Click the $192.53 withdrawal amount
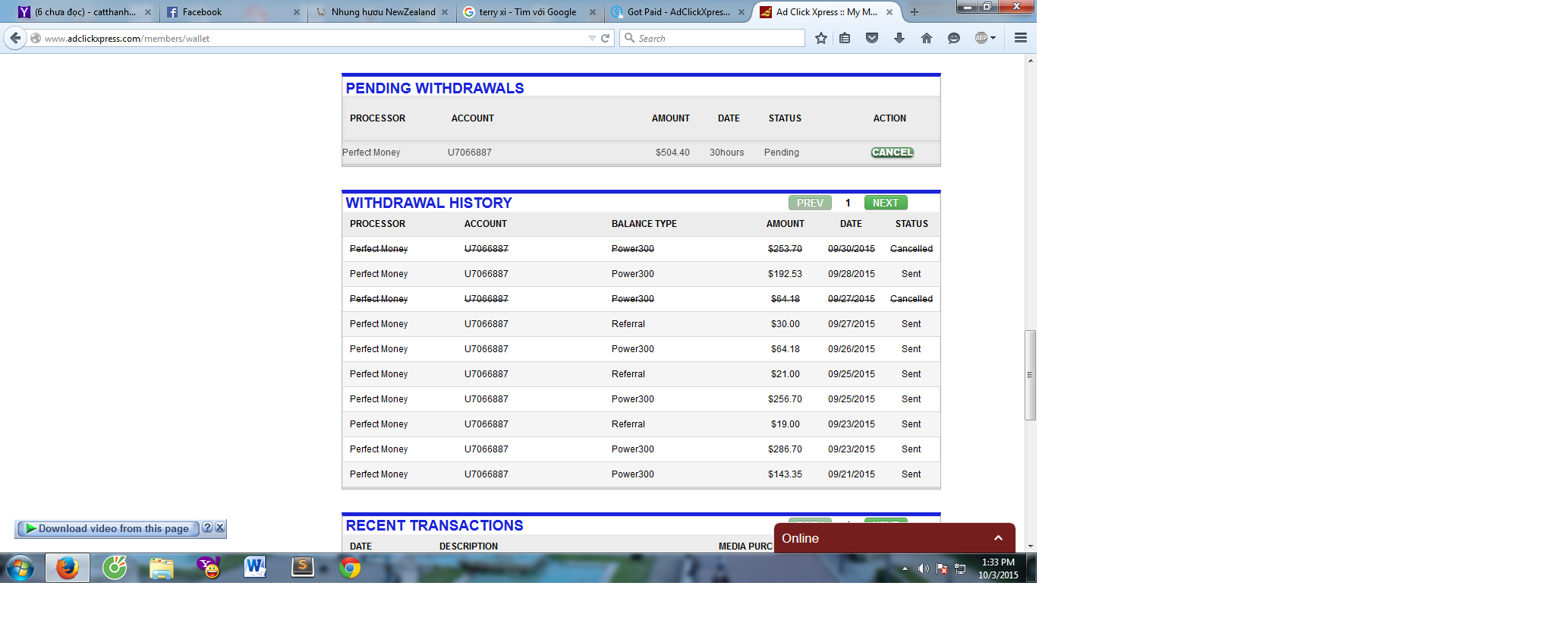This screenshot has width=1568, height=633. (785, 274)
